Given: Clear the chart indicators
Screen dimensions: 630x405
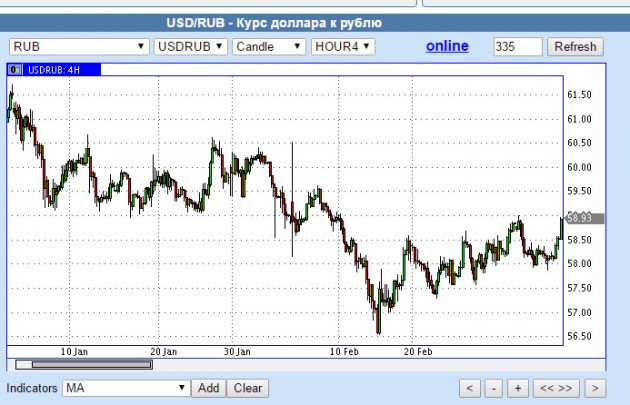Looking at the screenshot, I should click(247, 388).
